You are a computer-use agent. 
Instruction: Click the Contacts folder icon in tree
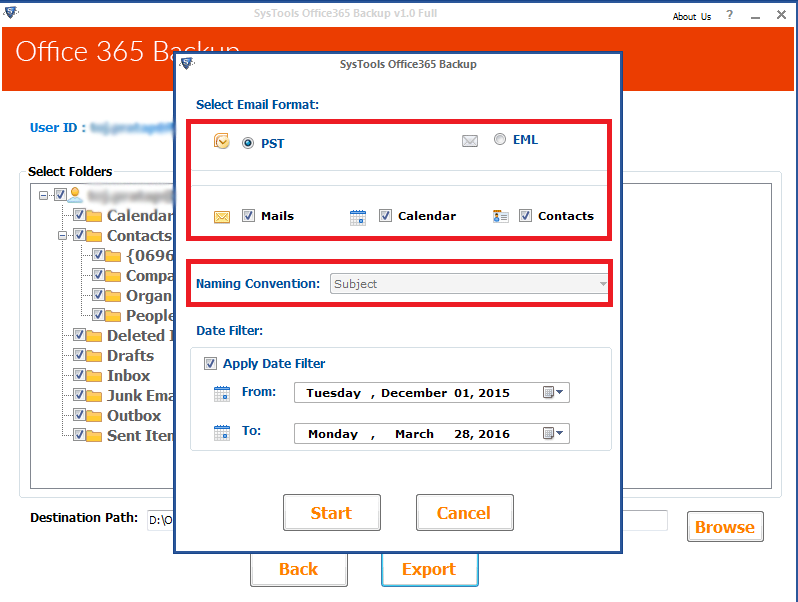94,236
